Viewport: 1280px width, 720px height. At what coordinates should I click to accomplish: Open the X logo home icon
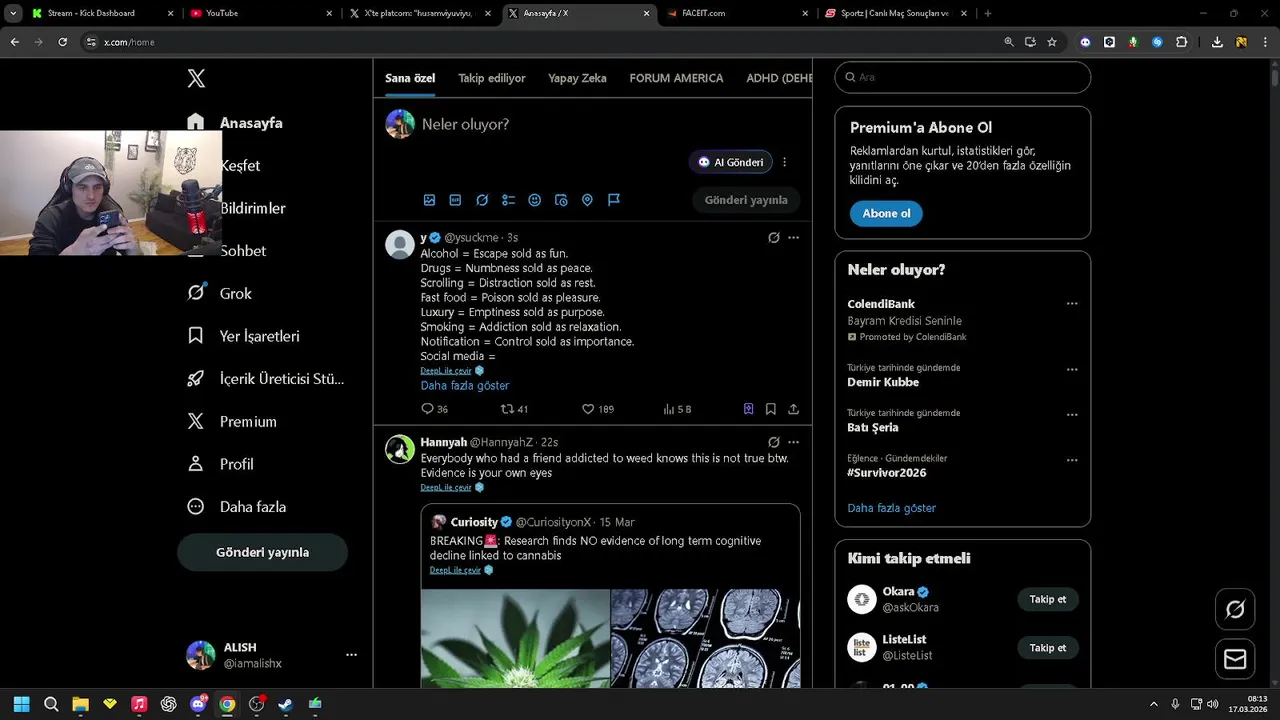coord(196,79)
